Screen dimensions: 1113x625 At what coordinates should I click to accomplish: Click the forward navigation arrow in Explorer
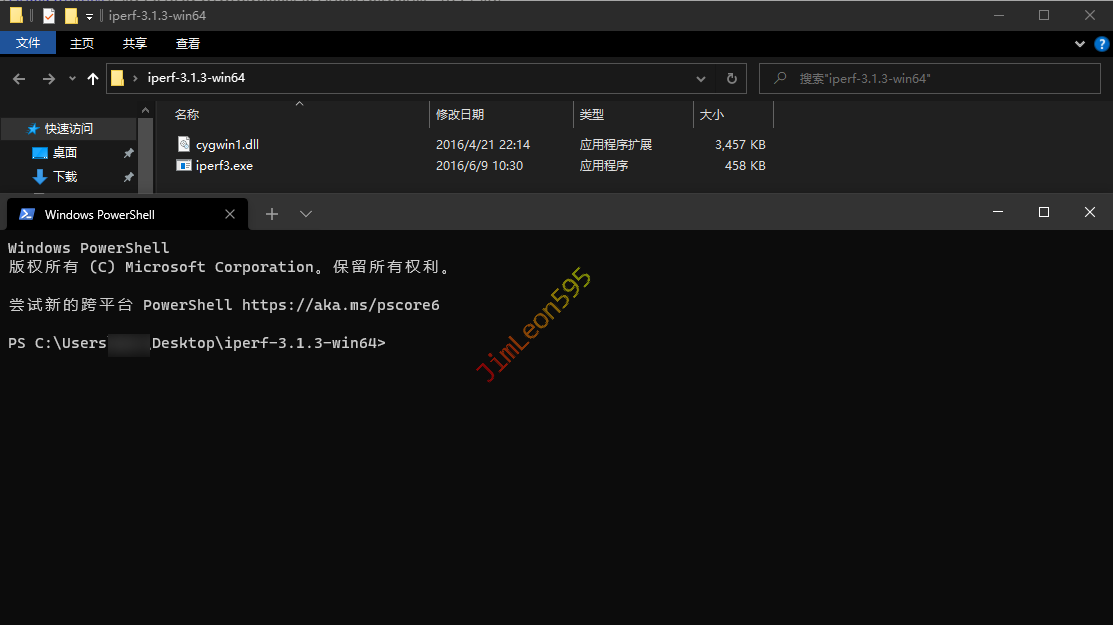click(x=47, y=79)
